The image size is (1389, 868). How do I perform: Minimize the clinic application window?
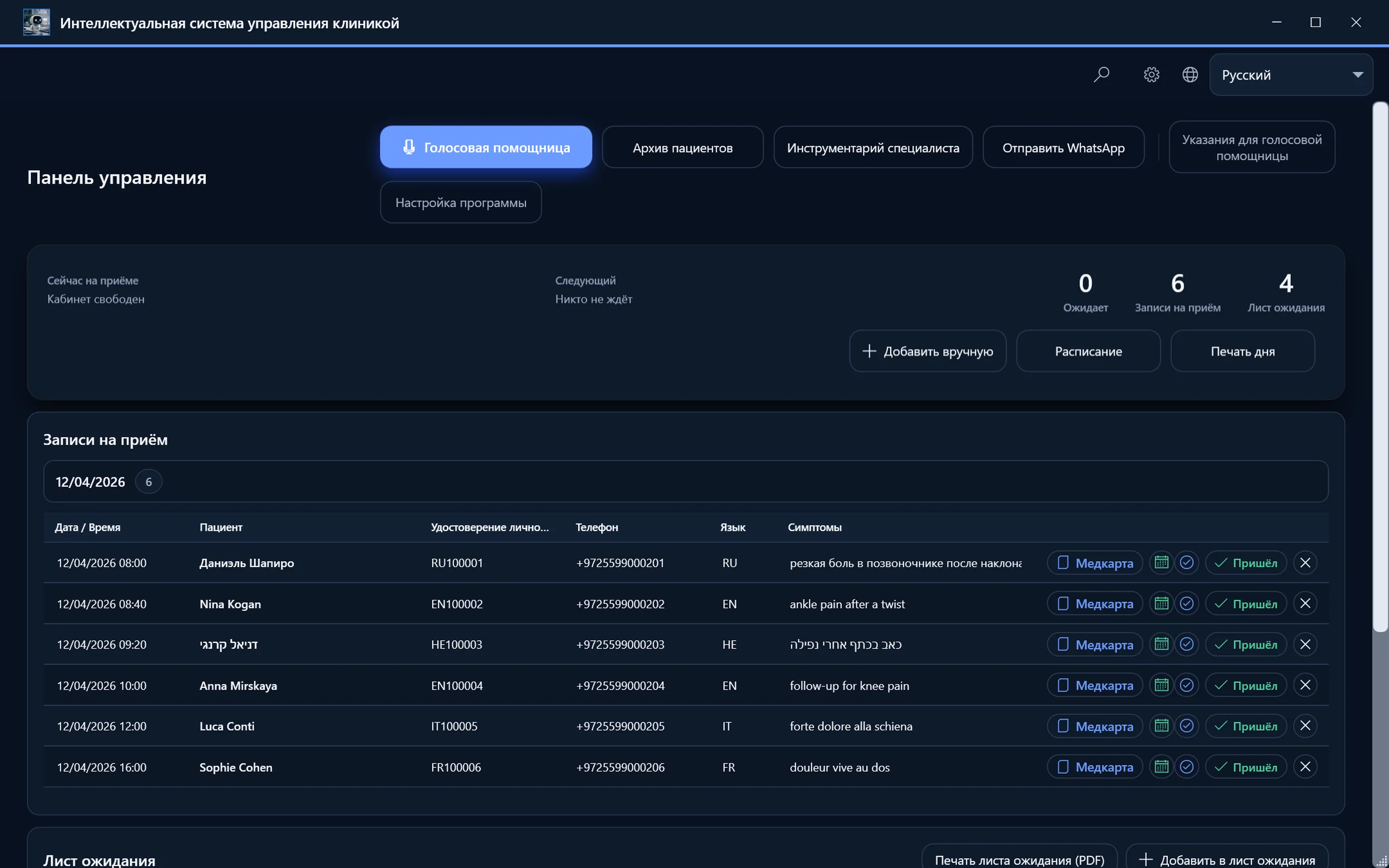1277,22
